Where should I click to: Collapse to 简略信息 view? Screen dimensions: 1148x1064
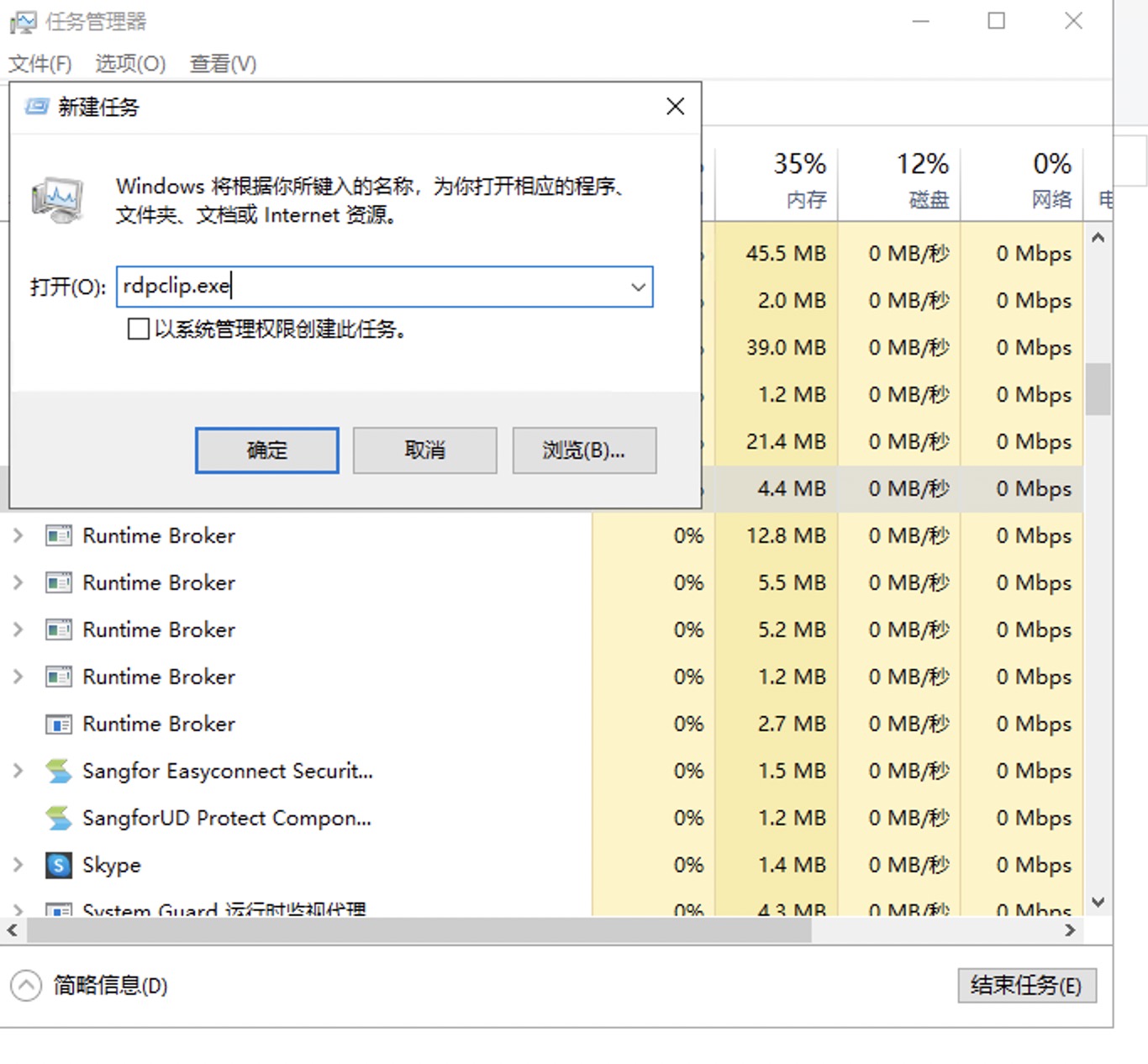tap(92, 986)
